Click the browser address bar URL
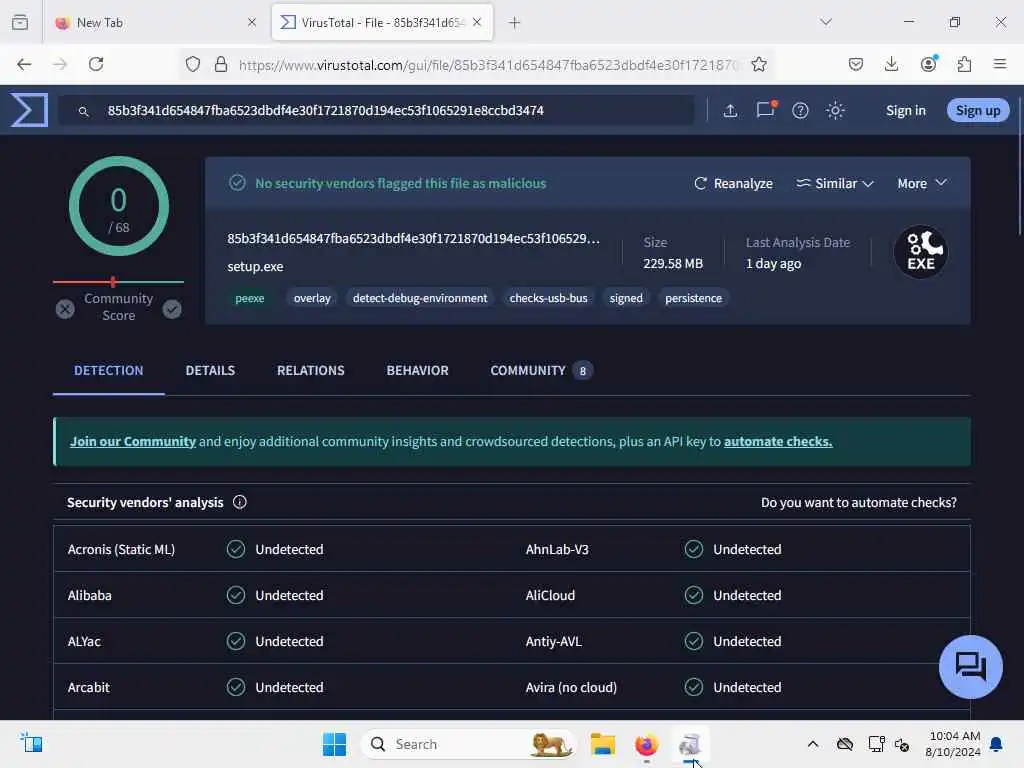The image size is (1024, 768). click(x=488, y=65)
